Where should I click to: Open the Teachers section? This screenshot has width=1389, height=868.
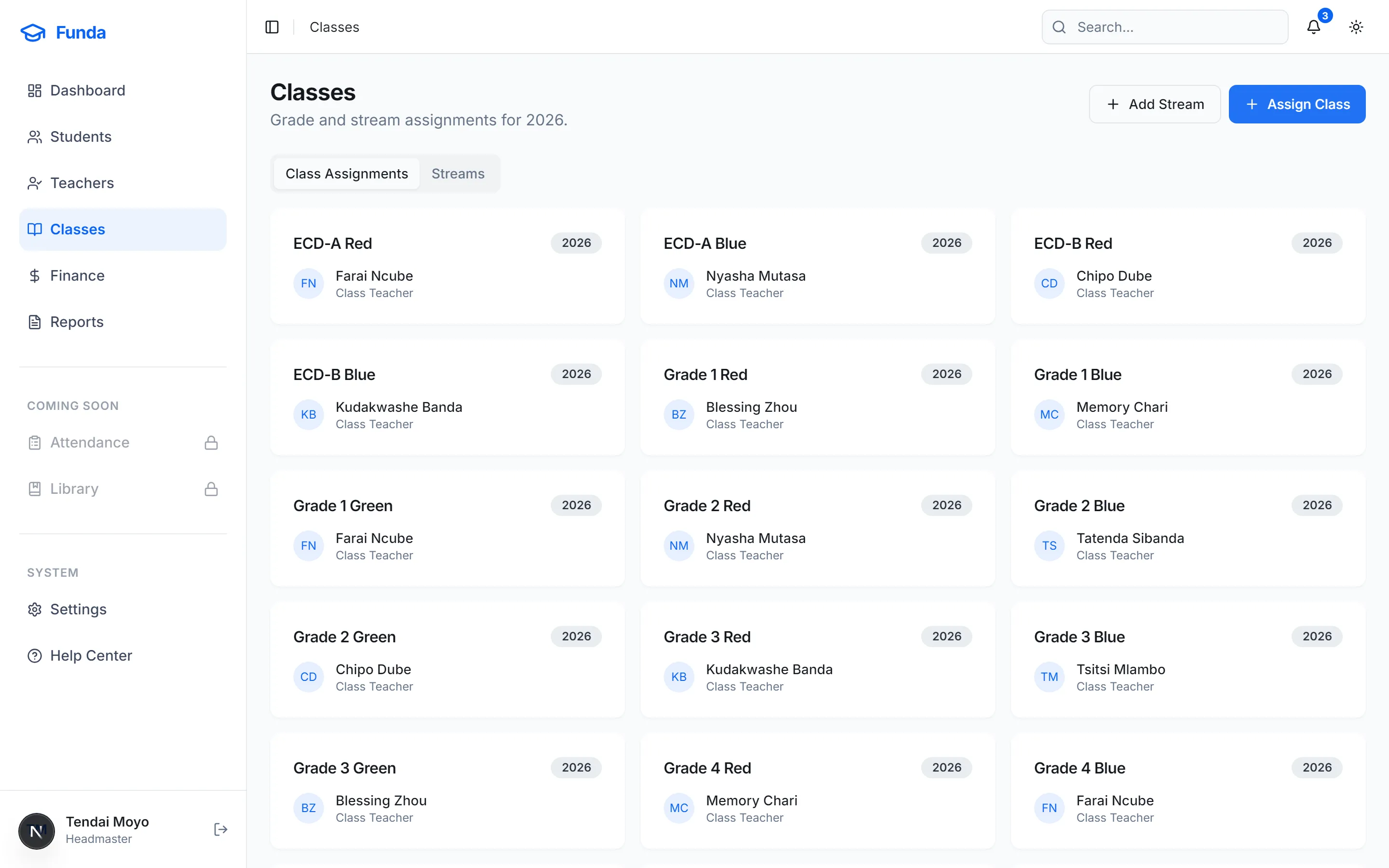(123, 183)
